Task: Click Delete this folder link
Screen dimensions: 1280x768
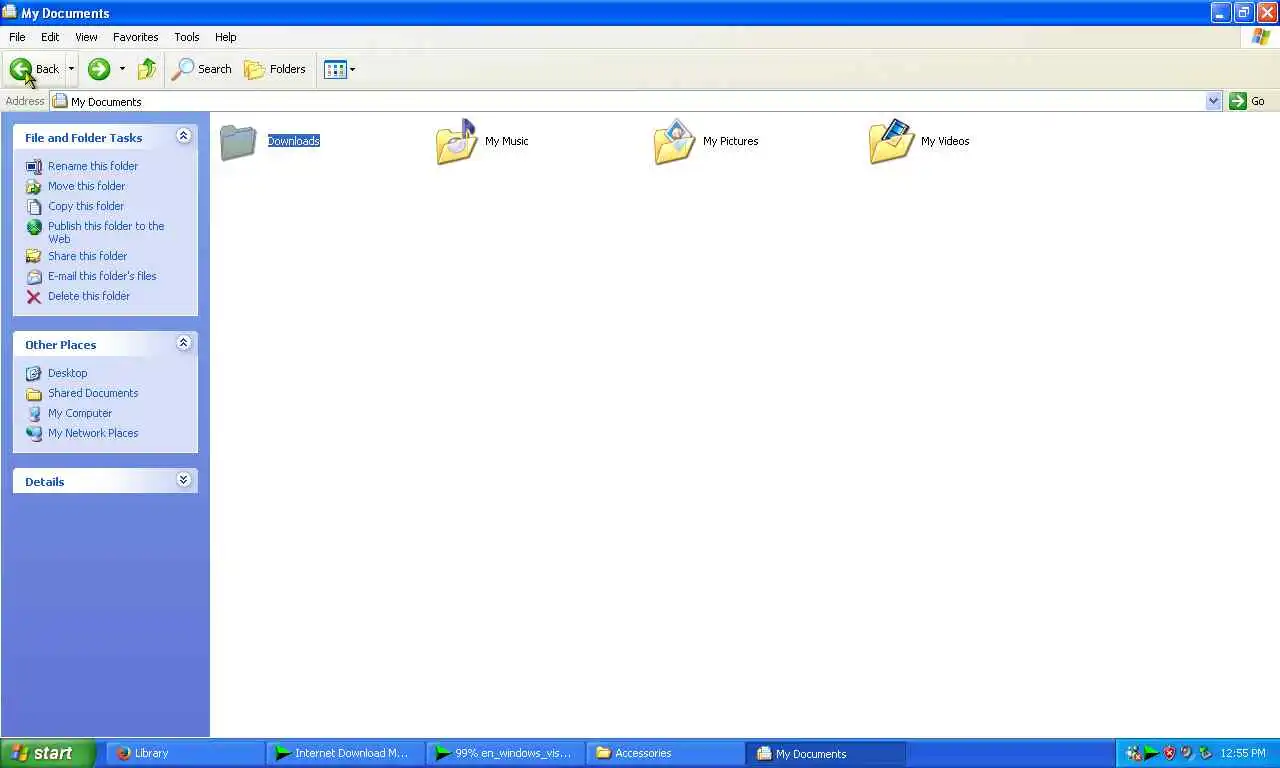Action: coord(89,296)
